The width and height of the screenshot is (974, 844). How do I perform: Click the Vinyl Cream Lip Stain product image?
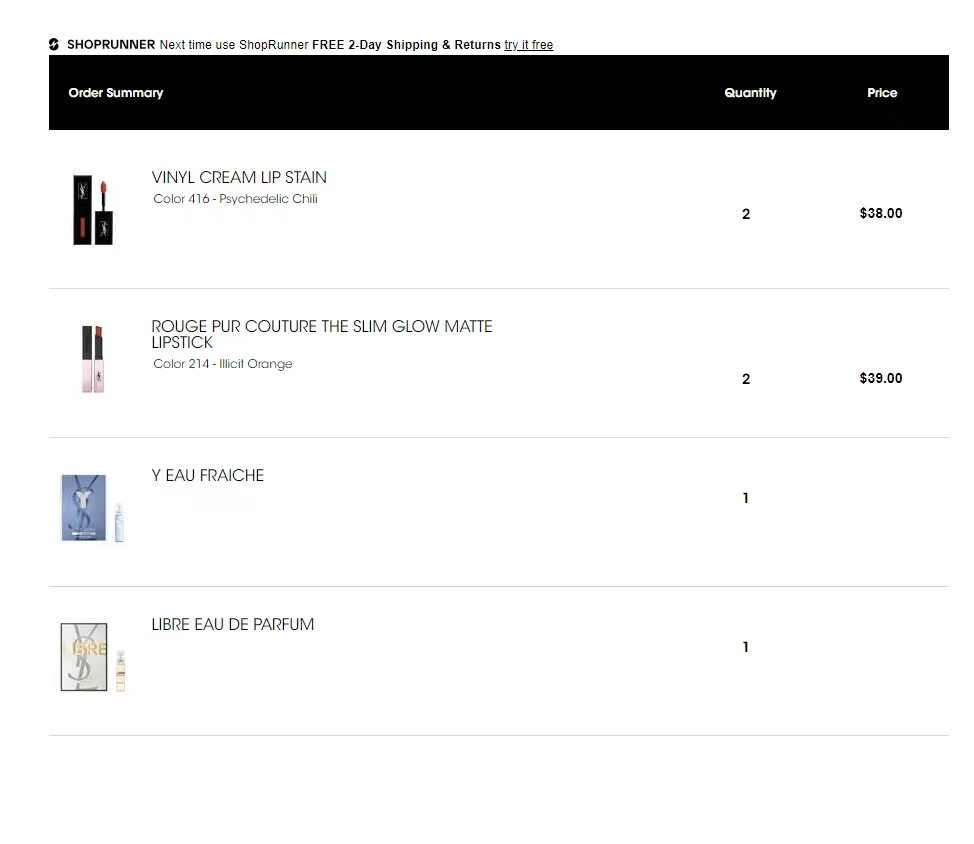pos(92,211)
